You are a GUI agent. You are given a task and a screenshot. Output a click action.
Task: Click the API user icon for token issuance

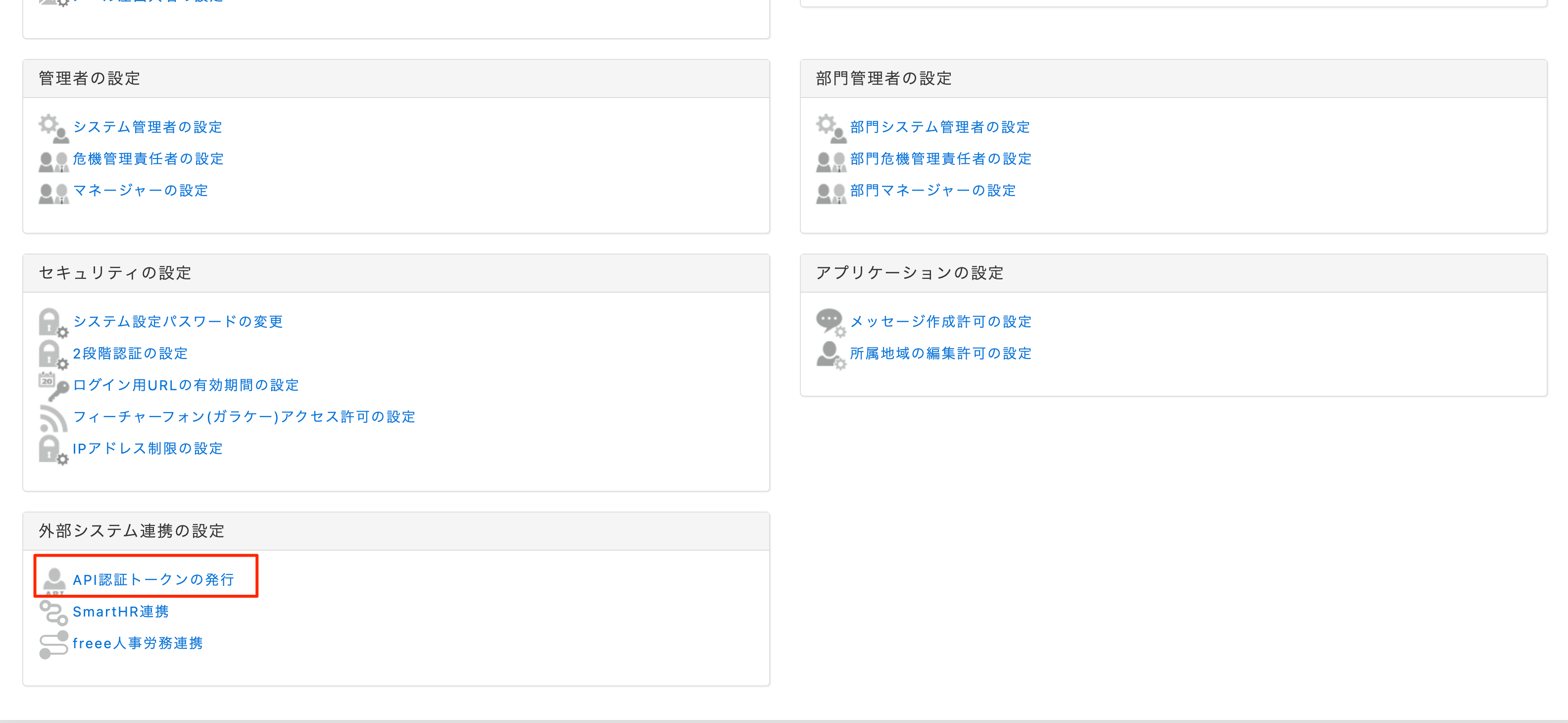[x=54, y=580]
